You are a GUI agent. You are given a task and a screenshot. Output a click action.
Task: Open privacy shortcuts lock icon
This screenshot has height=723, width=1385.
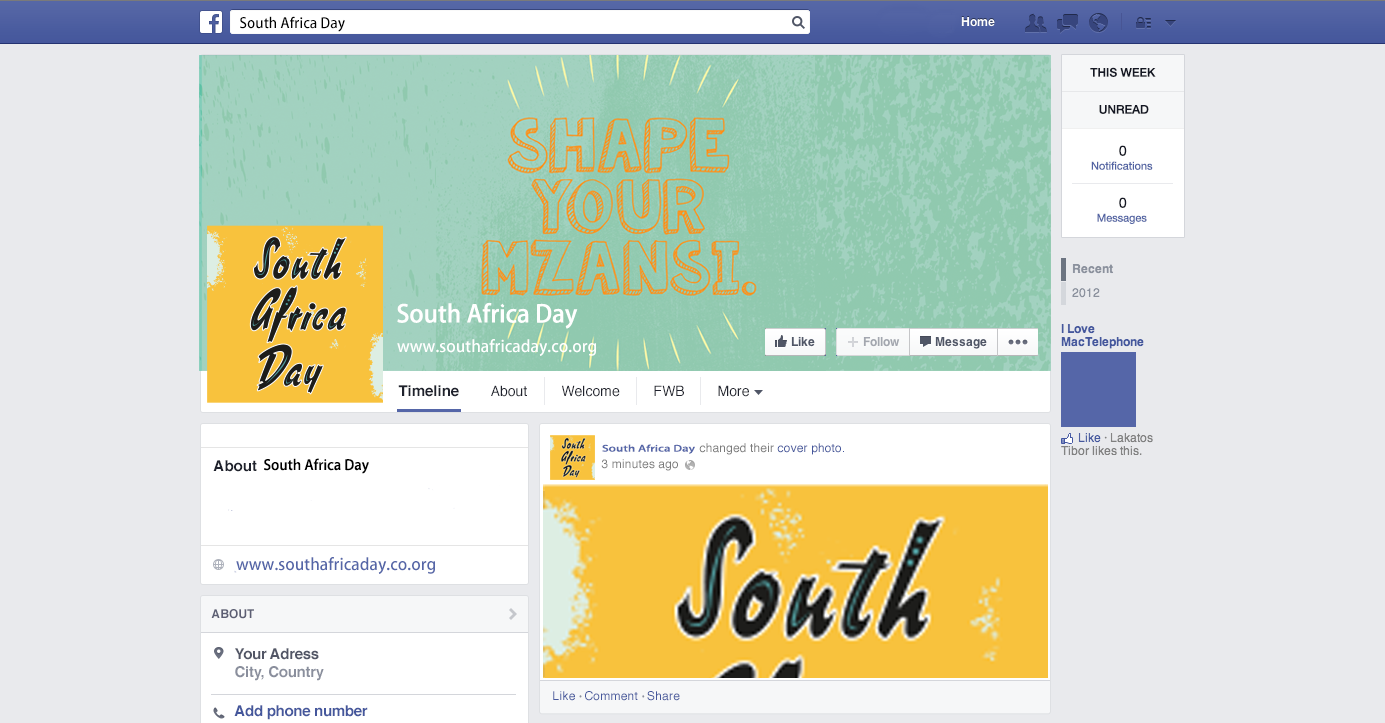point(1143,22)
